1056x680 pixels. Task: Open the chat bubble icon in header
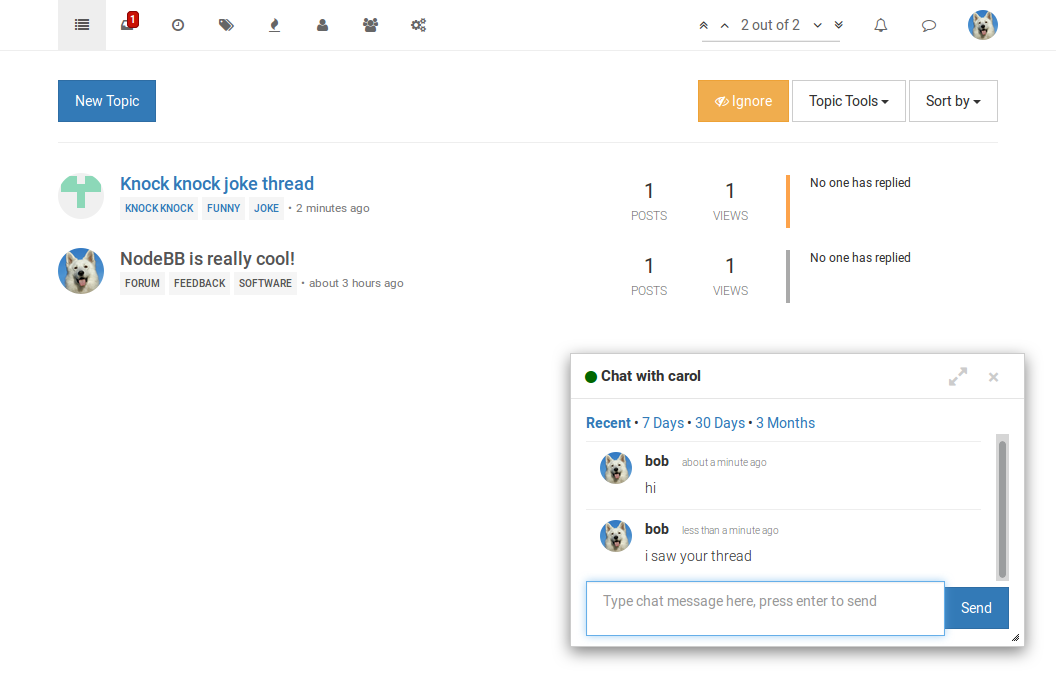tap(929, 25)
